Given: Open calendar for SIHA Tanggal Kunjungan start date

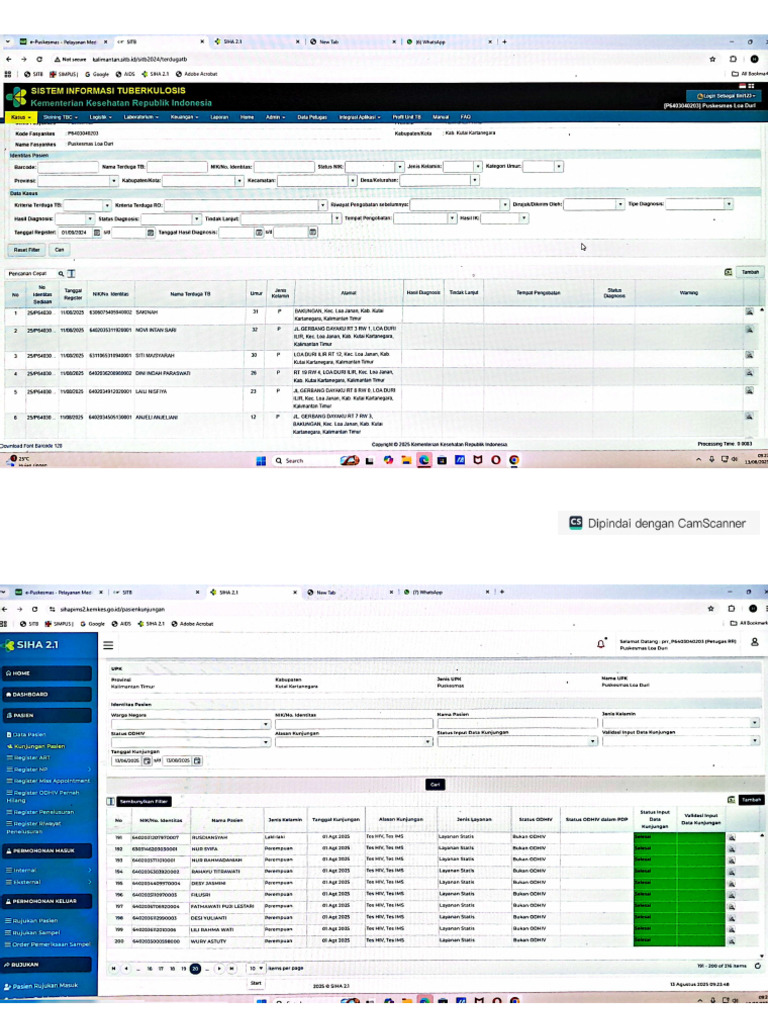Looking at the screenshot, I should pyautogui.click(x=147, y=761).
